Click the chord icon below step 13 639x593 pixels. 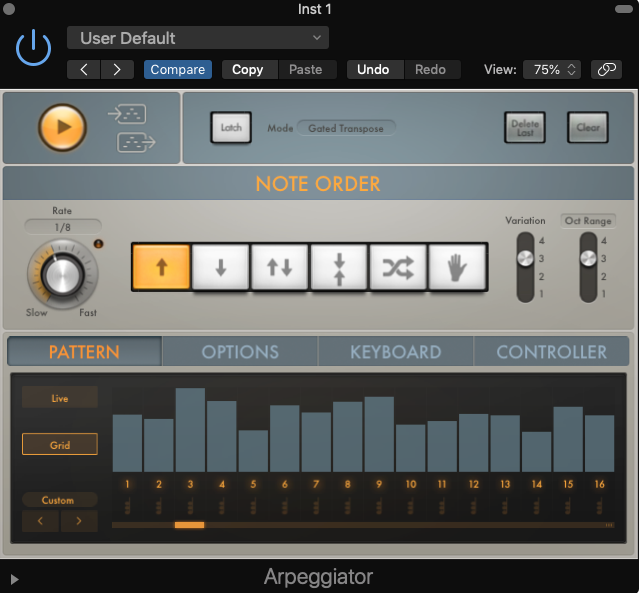pos(505,506)
